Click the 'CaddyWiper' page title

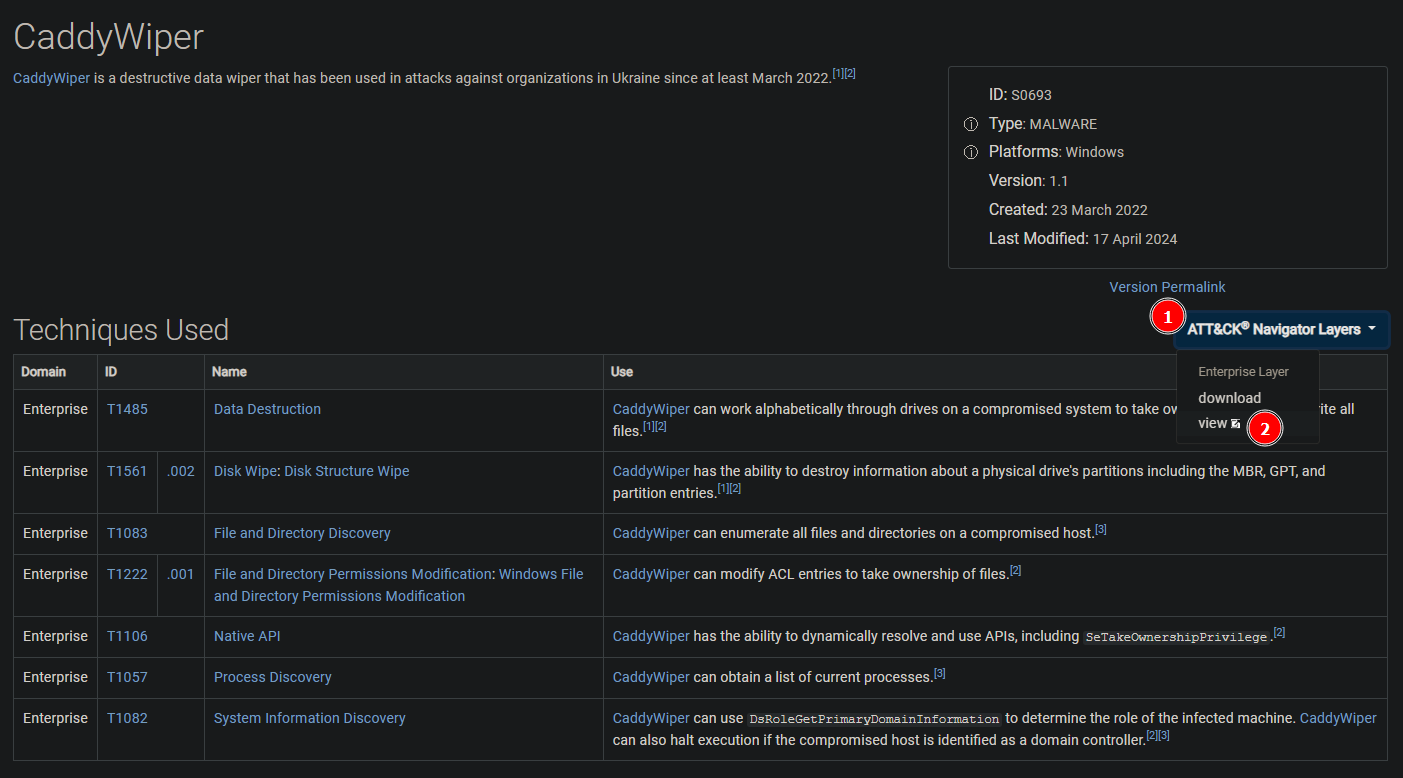point(108,37)
